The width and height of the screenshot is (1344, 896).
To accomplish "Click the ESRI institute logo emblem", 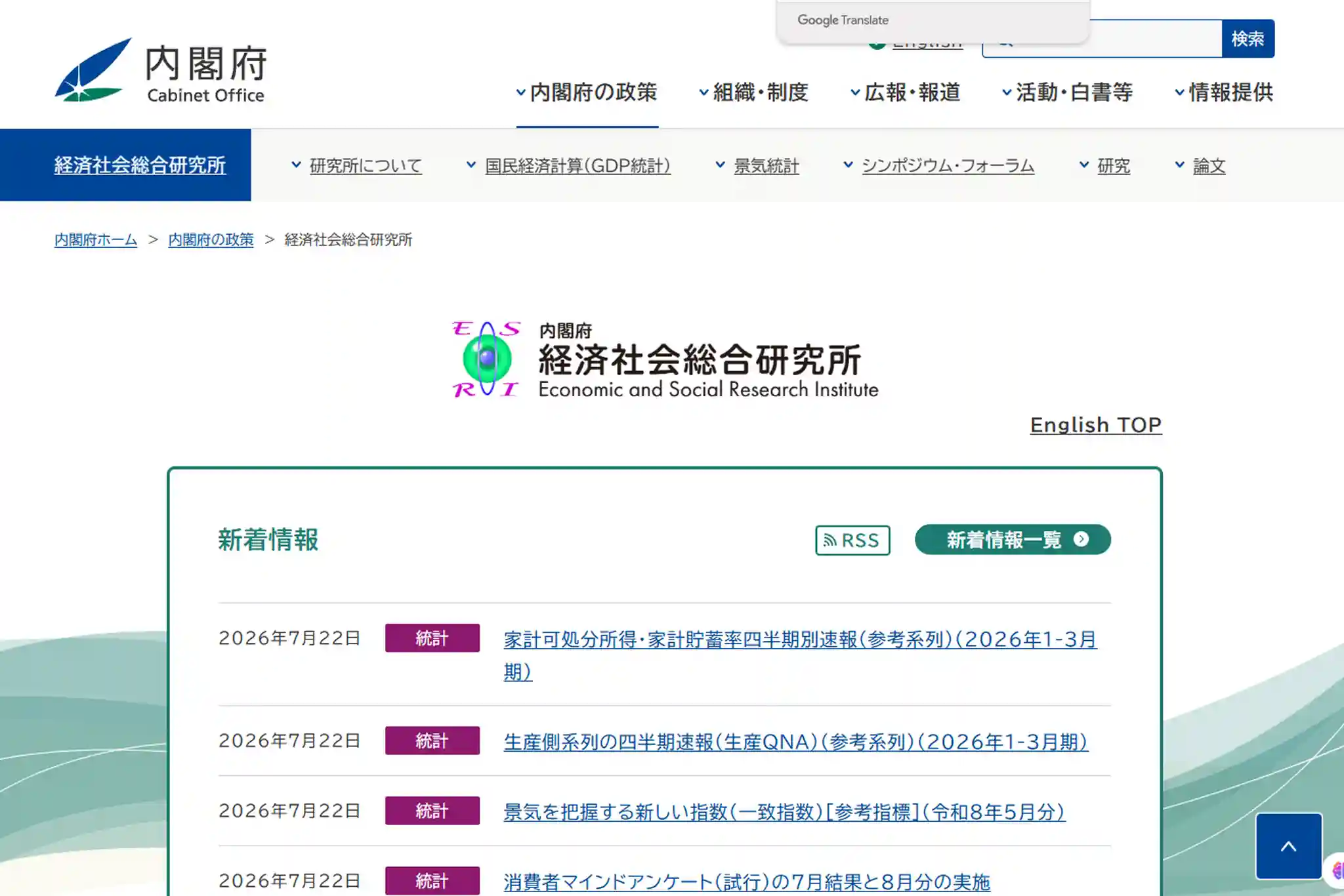I will (x=486, y=359).
